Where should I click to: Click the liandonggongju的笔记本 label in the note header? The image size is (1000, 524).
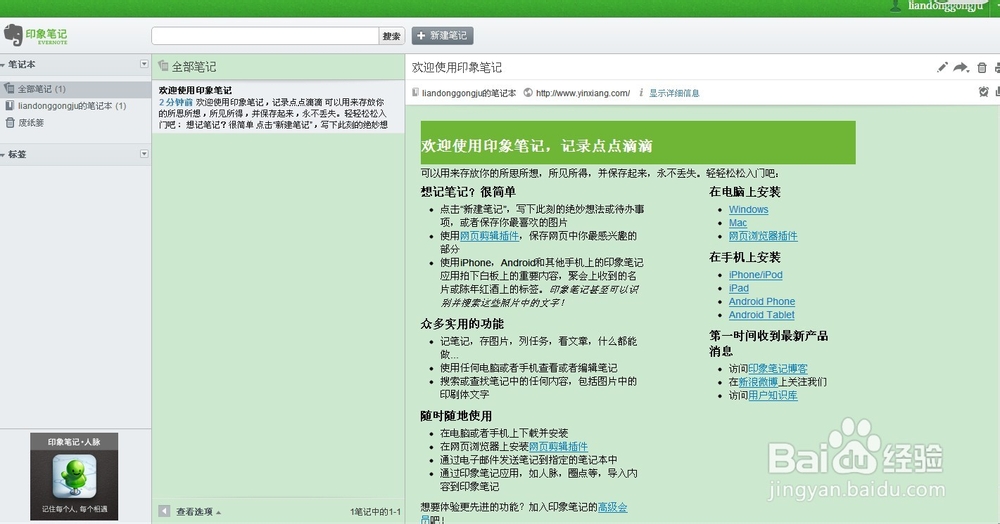[469, 93]
